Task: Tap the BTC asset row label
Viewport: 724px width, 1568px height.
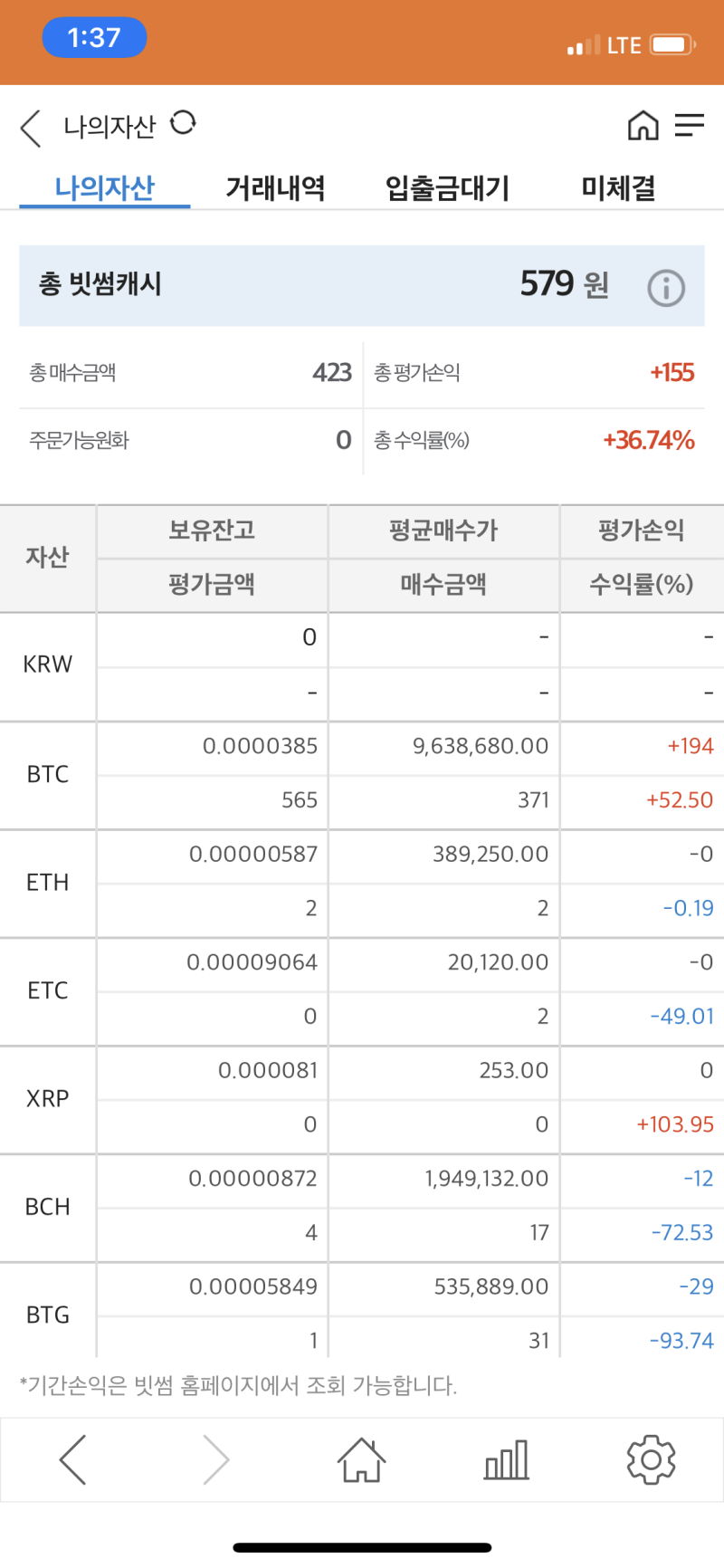Action: click(x=48, y=774)
